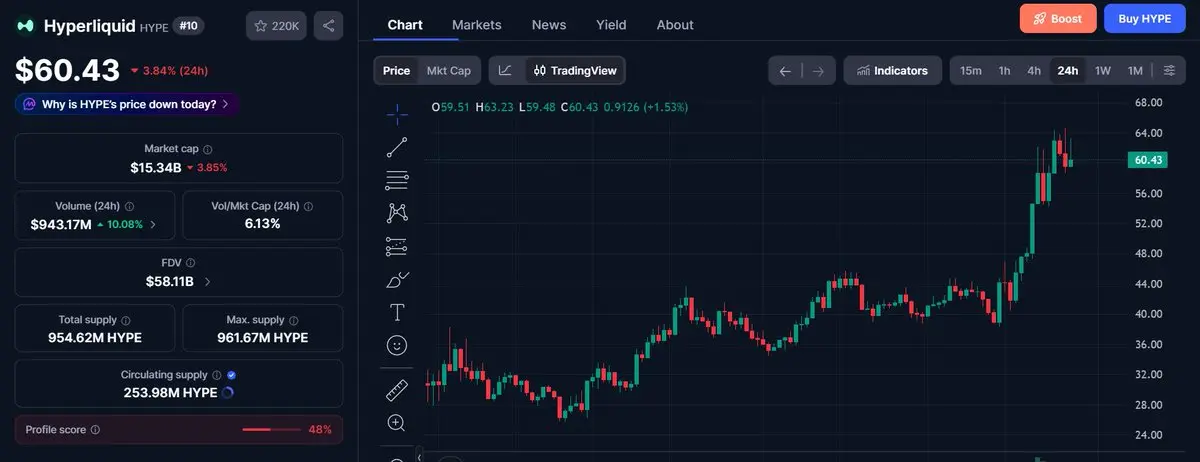Select the brush drawing tool
The image size is (1200, 462).
pyautogui.click(x=397, y=279)
